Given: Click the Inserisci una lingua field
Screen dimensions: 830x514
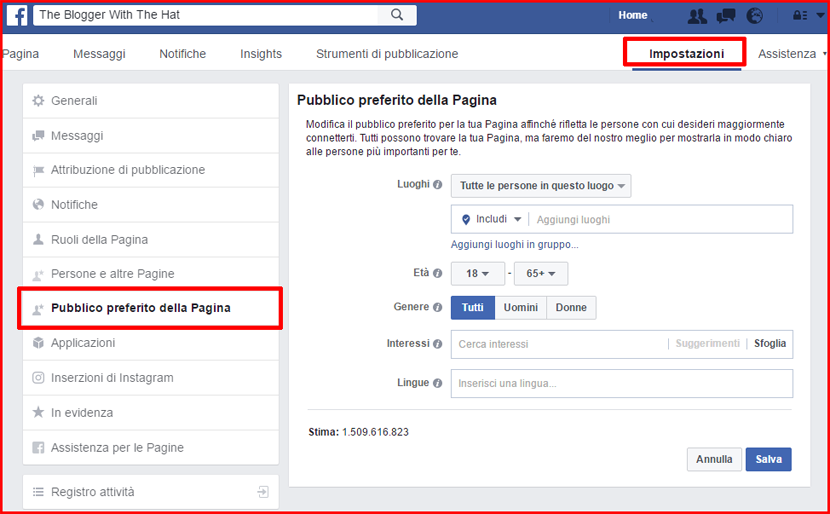Looking at the screenshot, I should 622,383.
